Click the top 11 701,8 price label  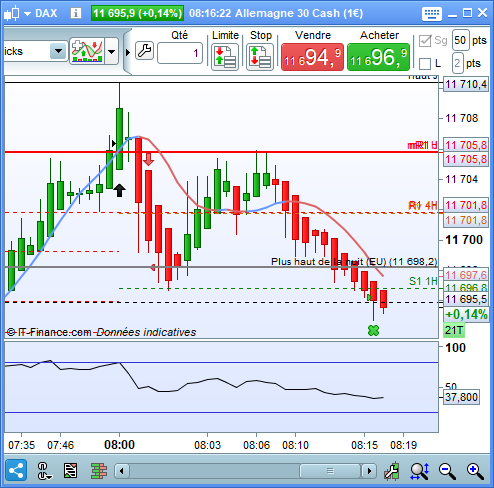[466, 205]
